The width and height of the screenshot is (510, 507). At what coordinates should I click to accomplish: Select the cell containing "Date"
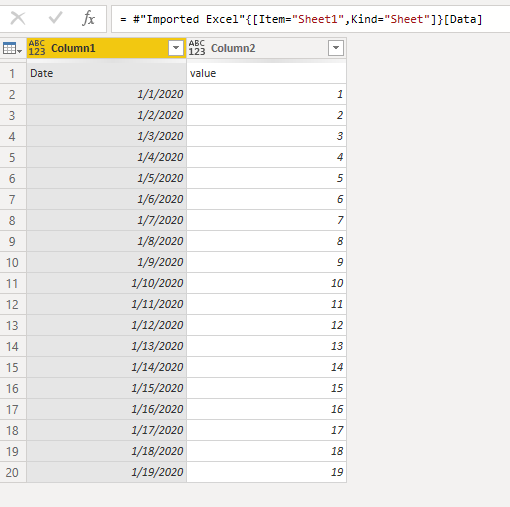pyautogui.click(x=106, y=73)
